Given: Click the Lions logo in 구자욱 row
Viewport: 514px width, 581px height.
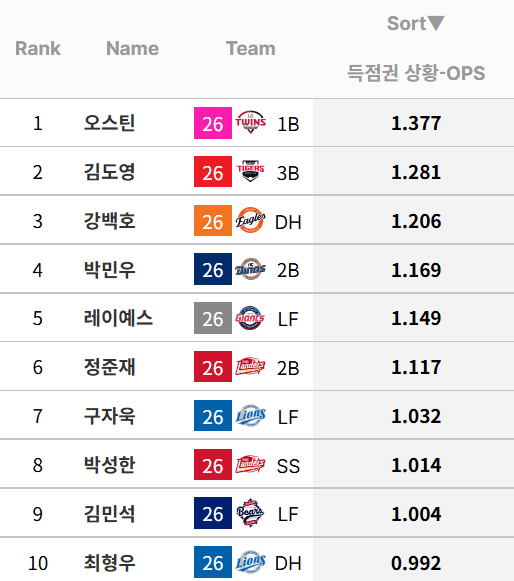Looking at the screenshot, I should click(x=251, y=416).
